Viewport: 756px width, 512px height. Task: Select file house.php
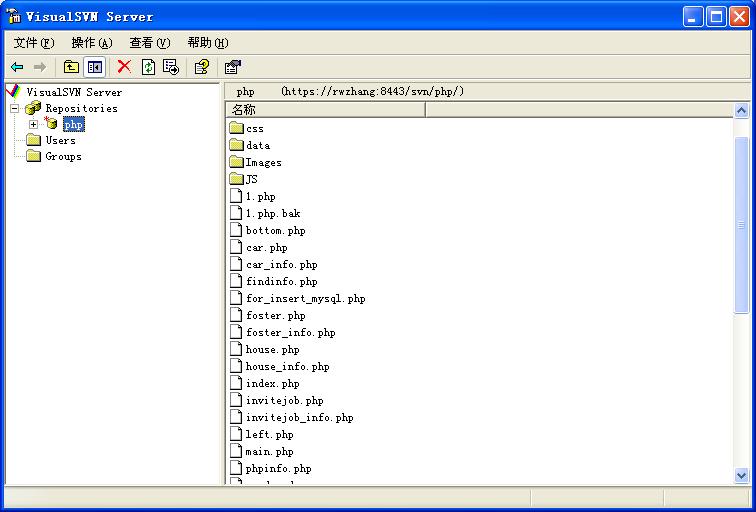point(272,350)
